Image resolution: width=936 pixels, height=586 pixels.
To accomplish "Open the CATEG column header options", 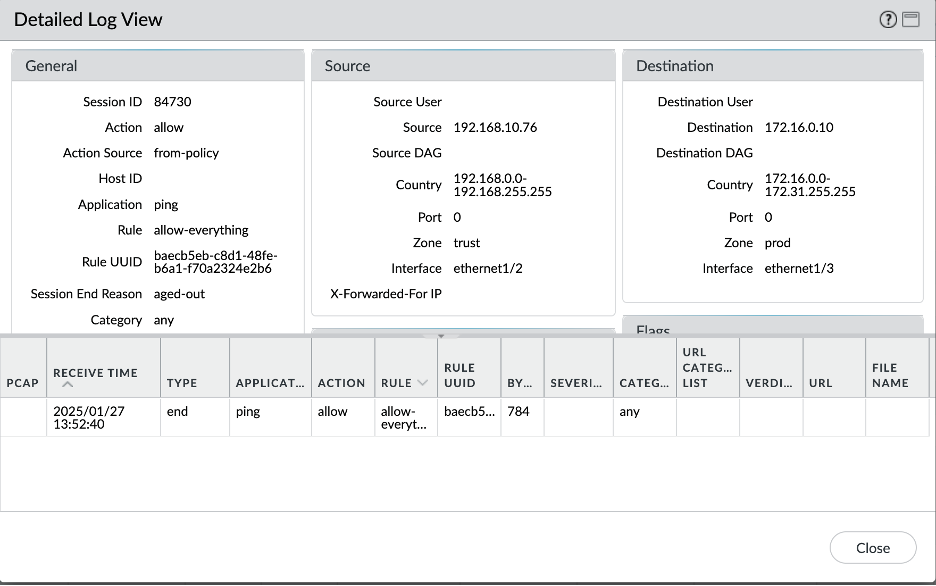I will click(x=645, y=381).
